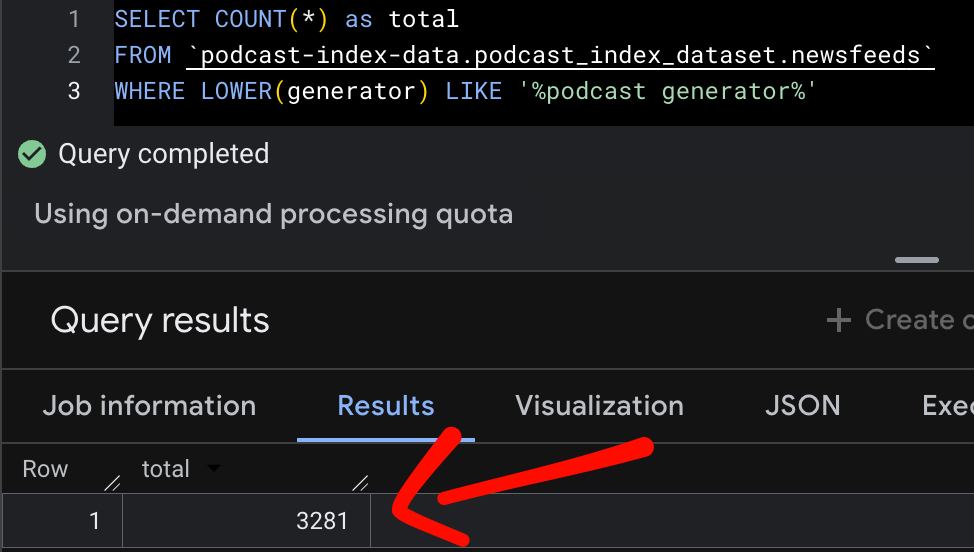974x552 pixels.
Task: Open the partially visible Execution tab
Action: pos(946,406)
